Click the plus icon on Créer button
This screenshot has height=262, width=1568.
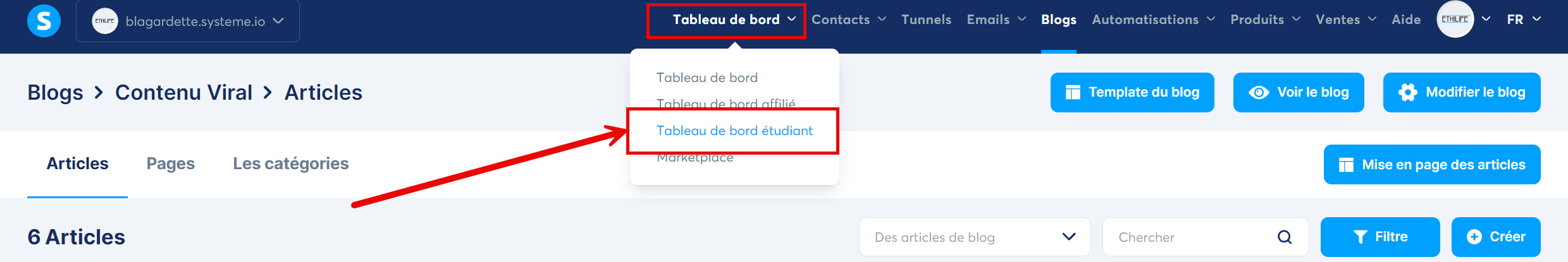[x=1474, y=237]
